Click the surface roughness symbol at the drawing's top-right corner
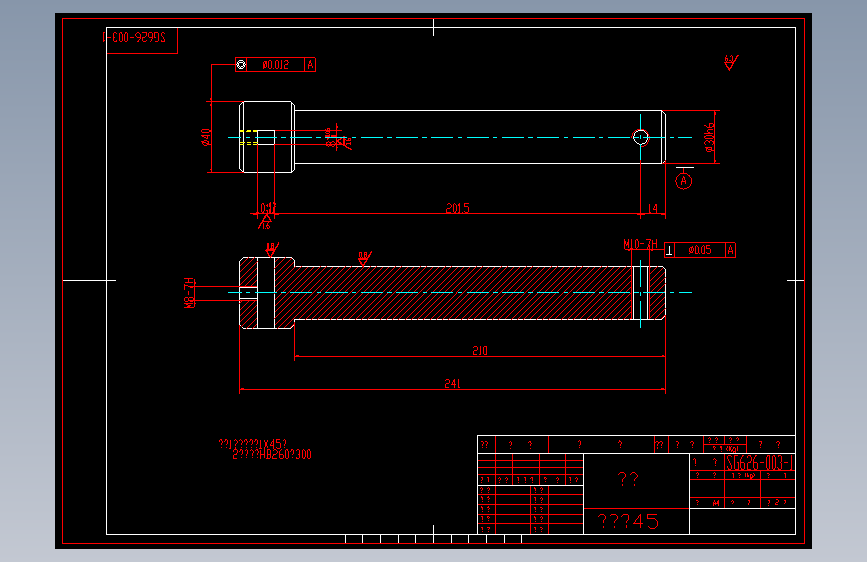 pos(731,62)
